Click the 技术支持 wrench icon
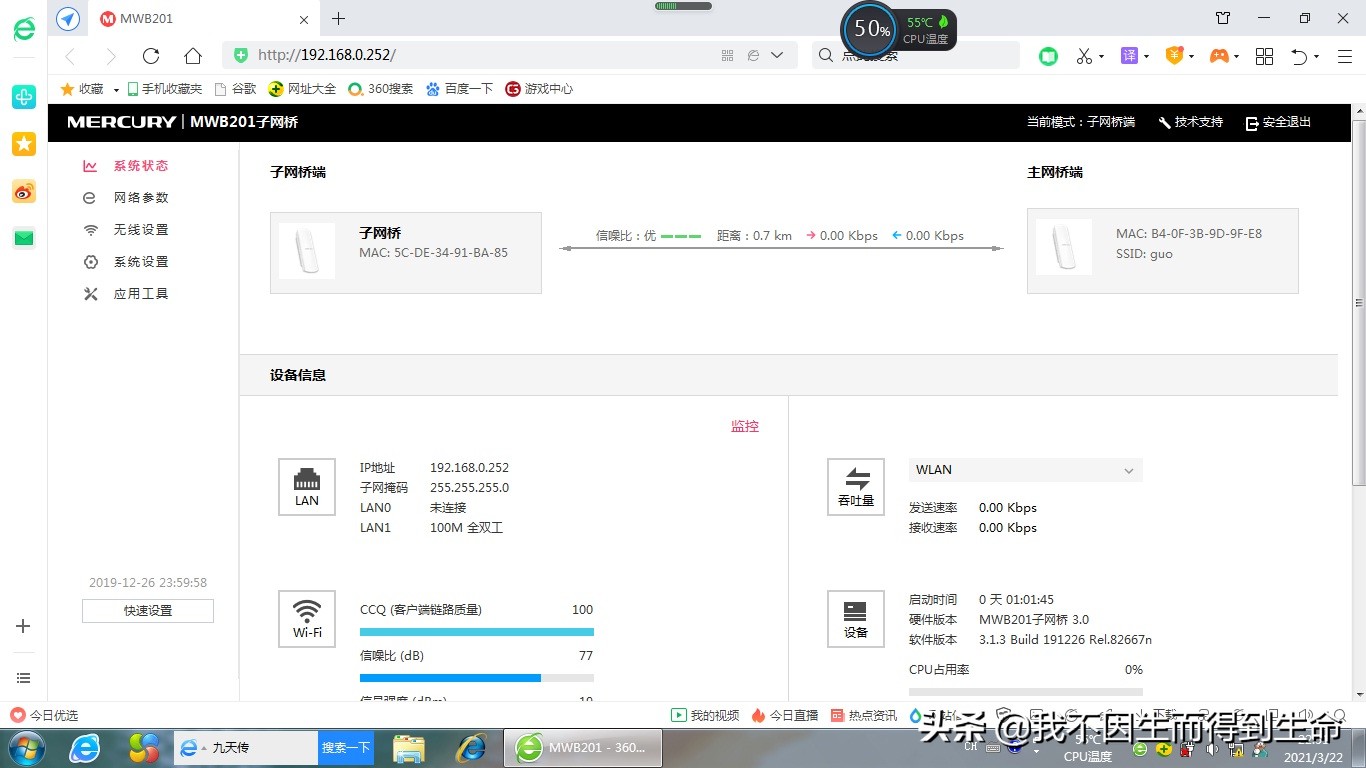 (1163, 122)
